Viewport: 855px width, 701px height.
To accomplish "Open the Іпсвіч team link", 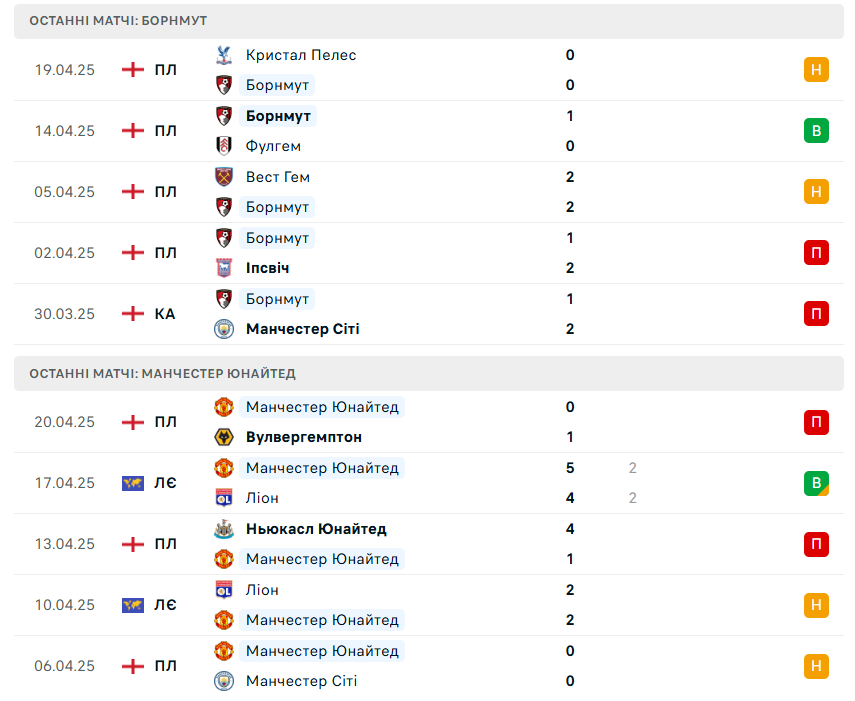I will [x=267, y=268].
